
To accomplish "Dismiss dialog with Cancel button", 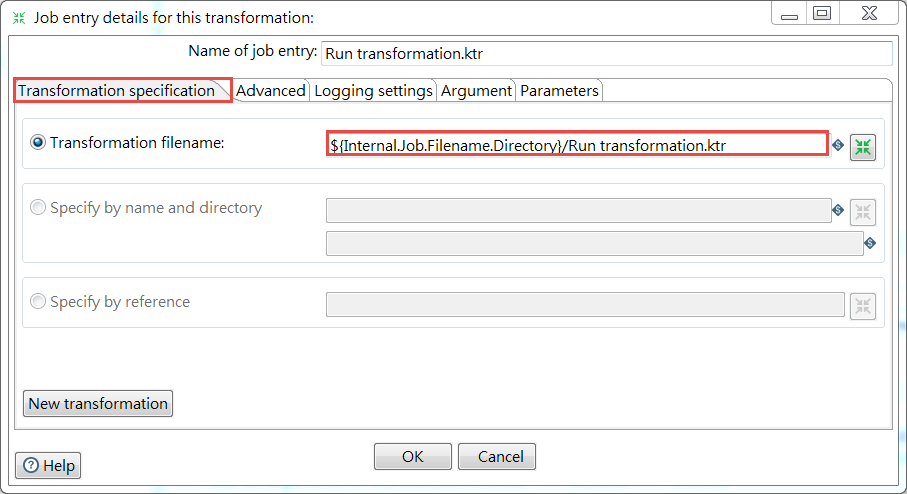I will click(497, 456).
